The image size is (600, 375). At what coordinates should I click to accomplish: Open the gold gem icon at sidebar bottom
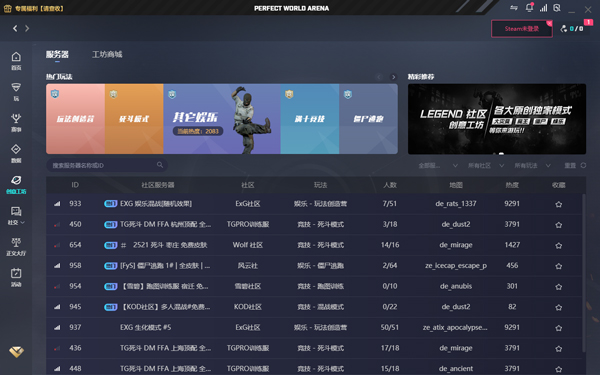16,352
